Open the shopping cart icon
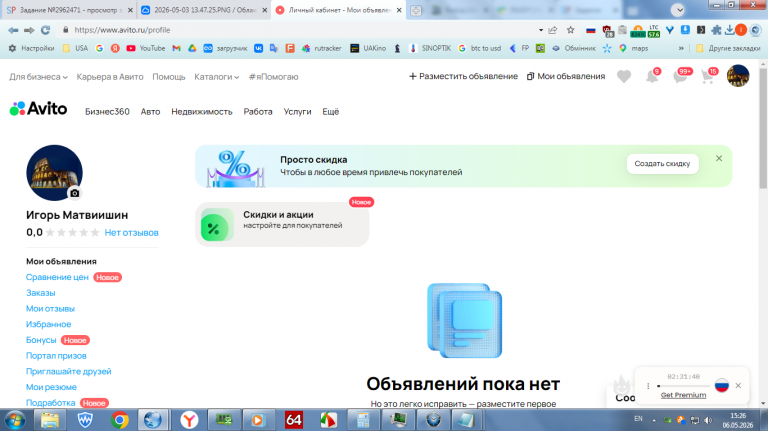The image size is (768, 431). (708, 76)
